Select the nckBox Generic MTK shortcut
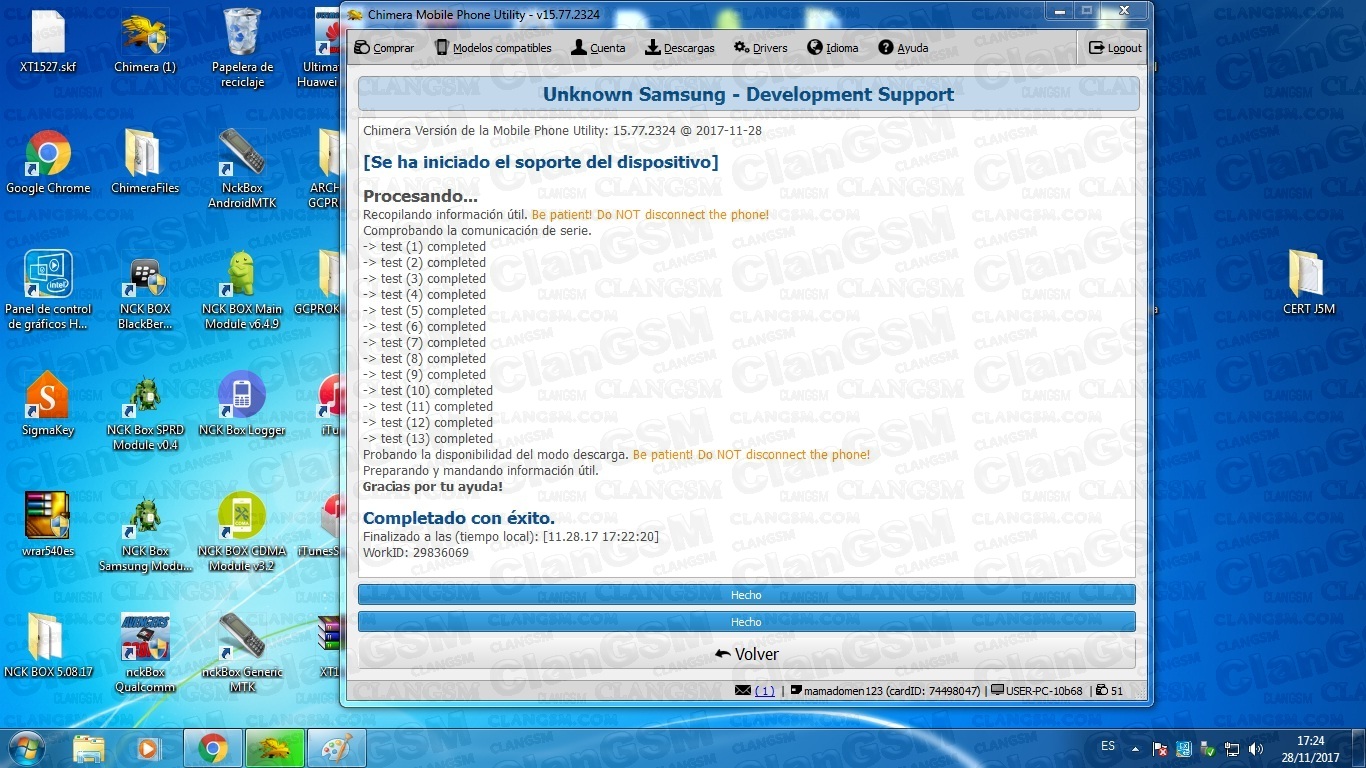Screen dimensions: 1366x768 point(242,653)
